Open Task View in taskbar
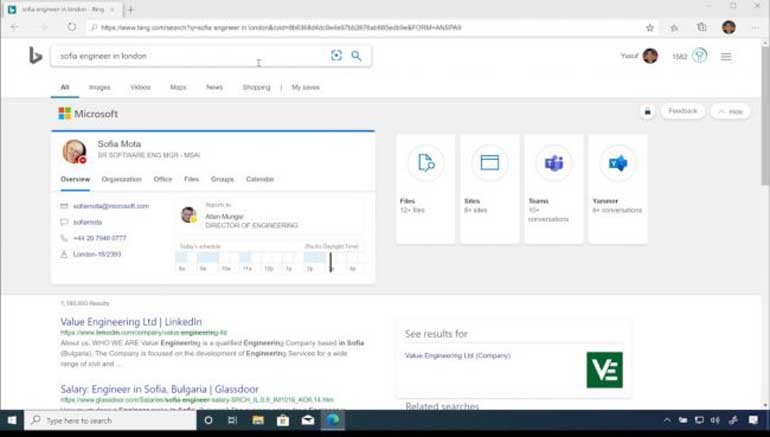This screenshot has height=437, width=770. pyautogui.click(x=233, y=420)
